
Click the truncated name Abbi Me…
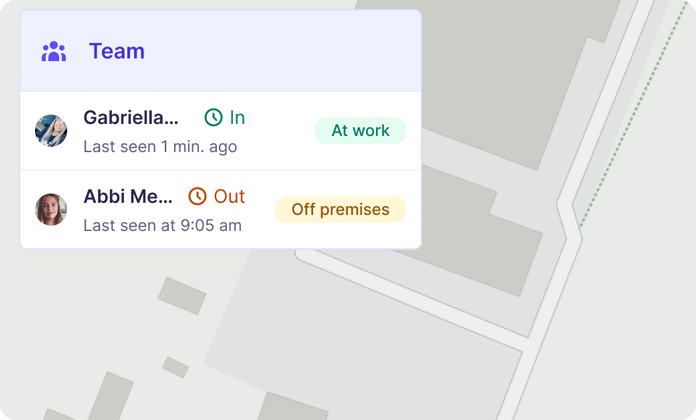click(128, 197)
